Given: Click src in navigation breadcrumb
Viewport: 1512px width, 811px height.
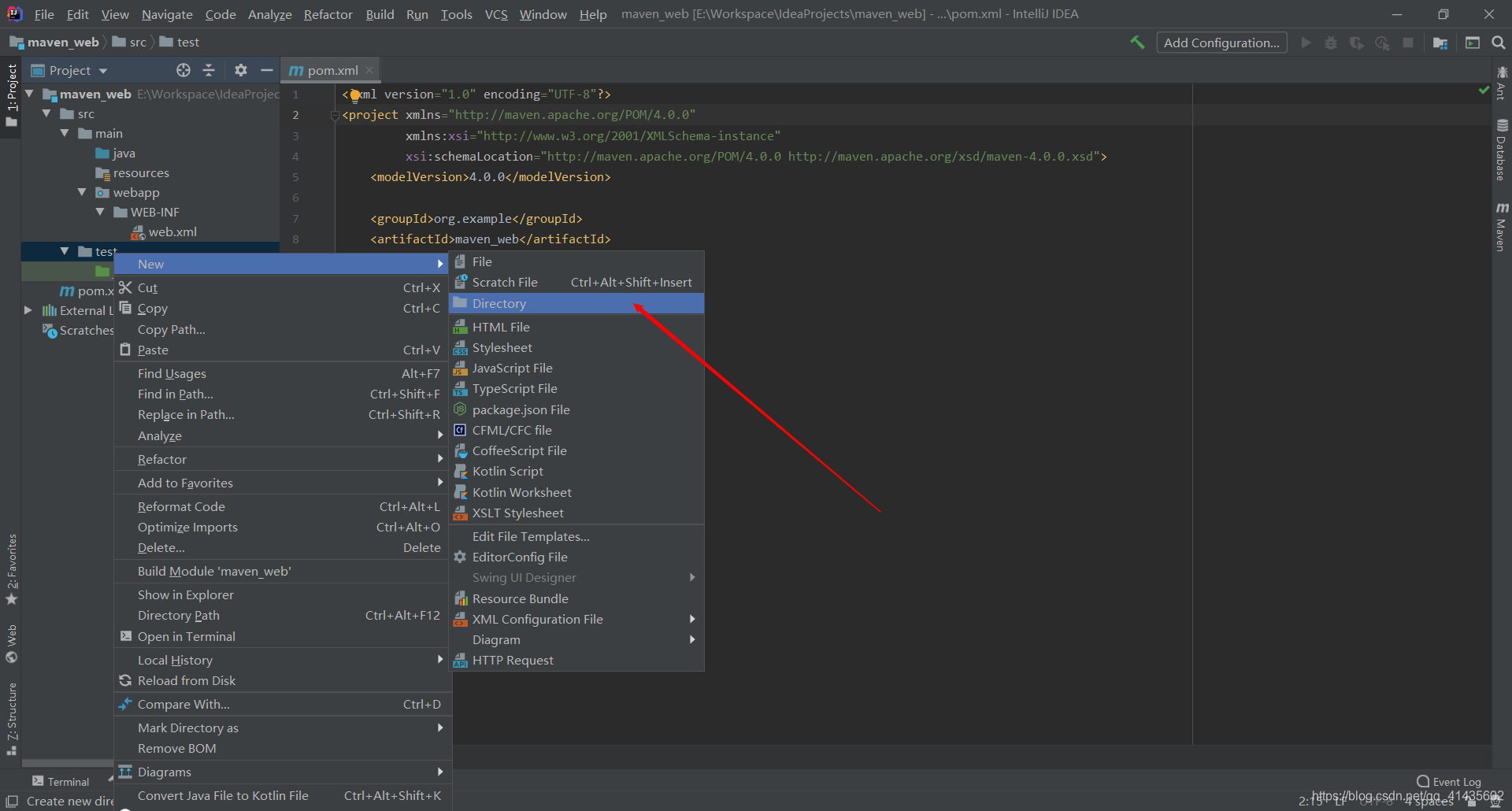Looking at the screenshot, I should coord(131,42).
